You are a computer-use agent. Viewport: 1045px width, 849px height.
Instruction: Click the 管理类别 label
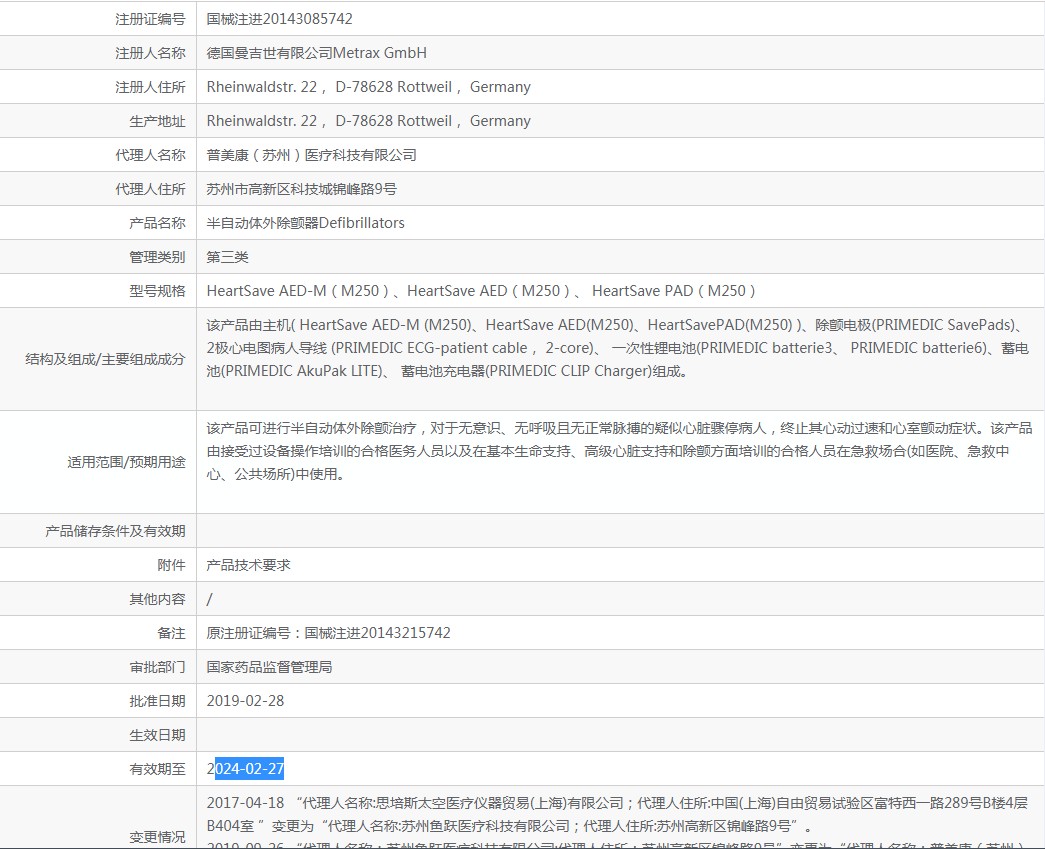(157, 257)
